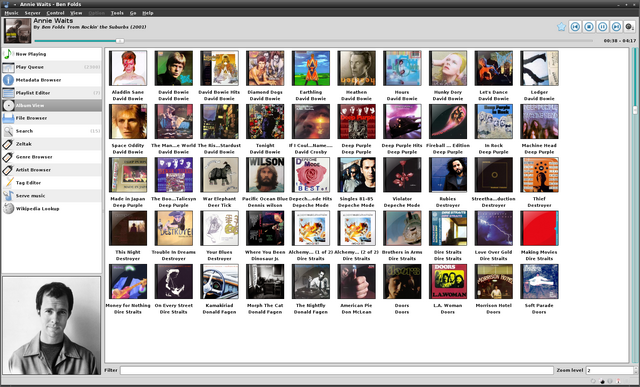
Task: Open the playback options dropdown button
Action: [629, 27]
